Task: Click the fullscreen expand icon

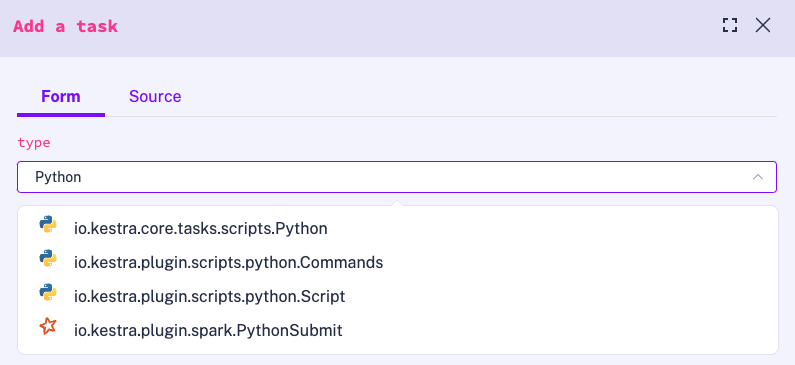Action: pyautogui.click(x=730, y=25)
